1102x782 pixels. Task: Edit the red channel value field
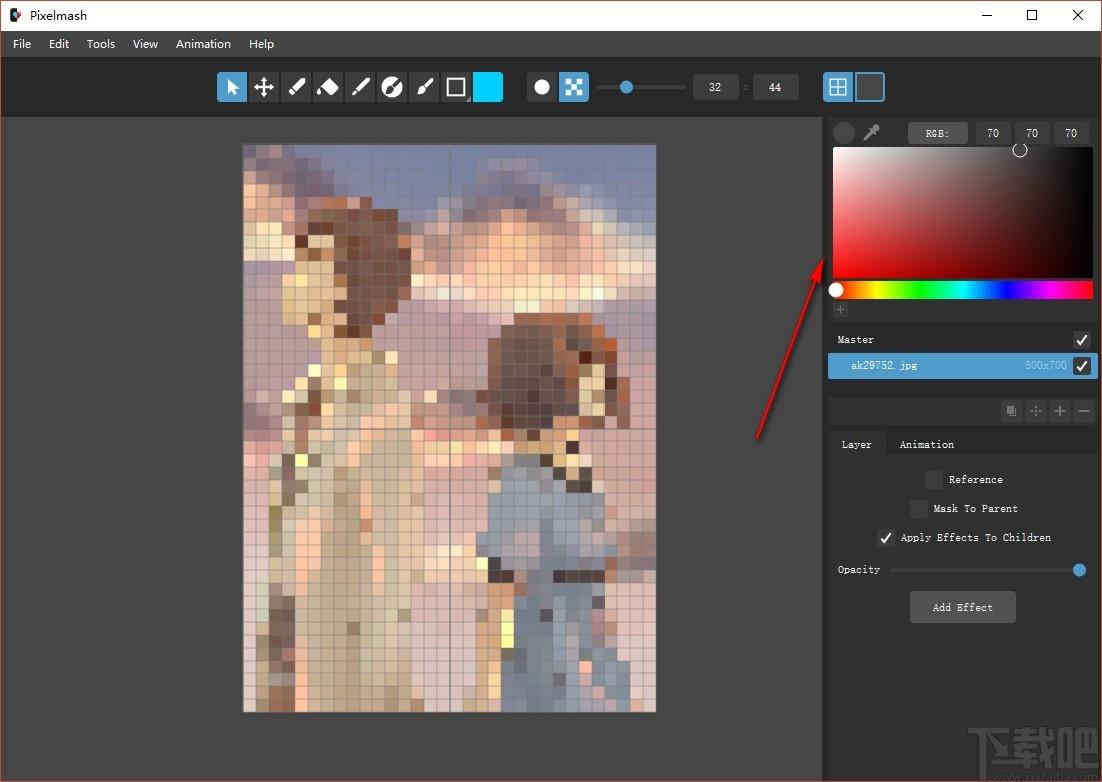(993, 133)
